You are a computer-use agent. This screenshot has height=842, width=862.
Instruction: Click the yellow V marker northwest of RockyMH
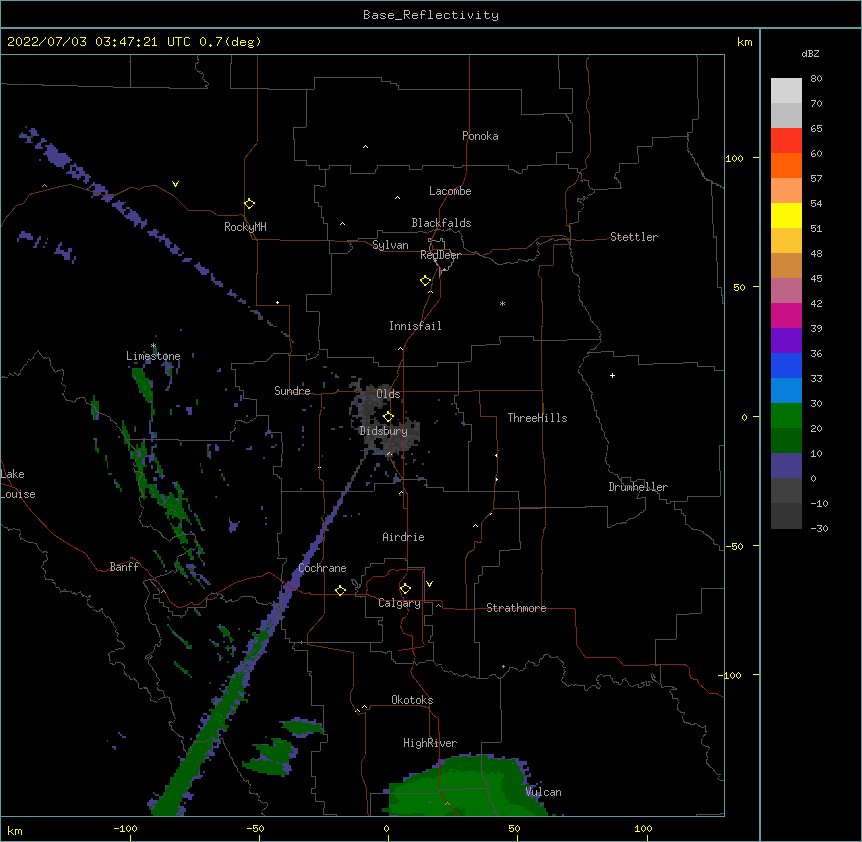pos(175,184)
